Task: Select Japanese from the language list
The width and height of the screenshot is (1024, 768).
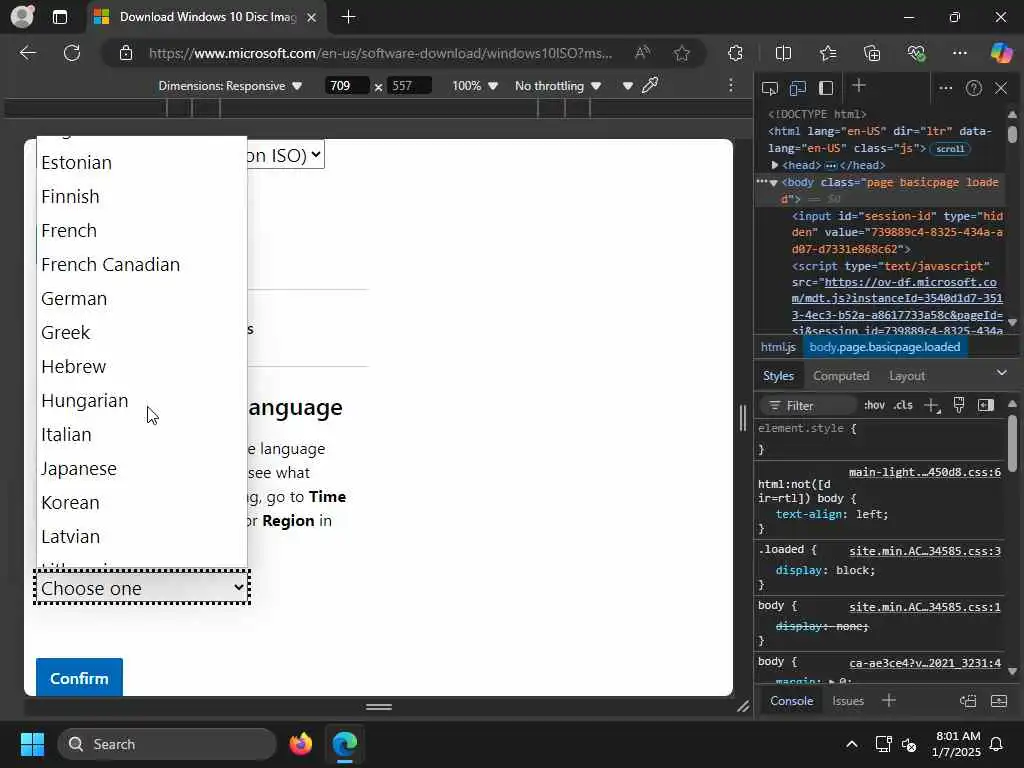Action: (x=142, y=468)
